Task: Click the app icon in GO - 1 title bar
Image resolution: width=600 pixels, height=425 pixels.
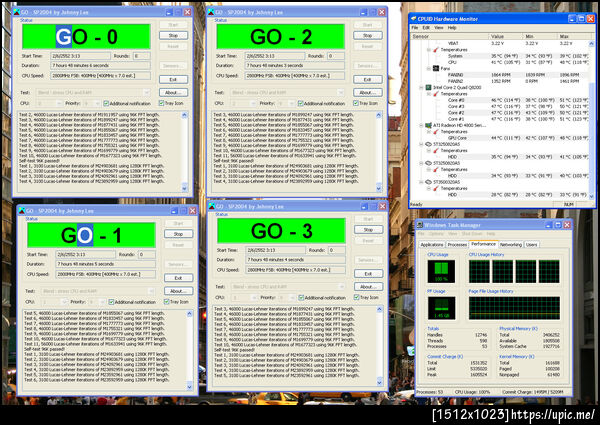Action: (22, 211)
